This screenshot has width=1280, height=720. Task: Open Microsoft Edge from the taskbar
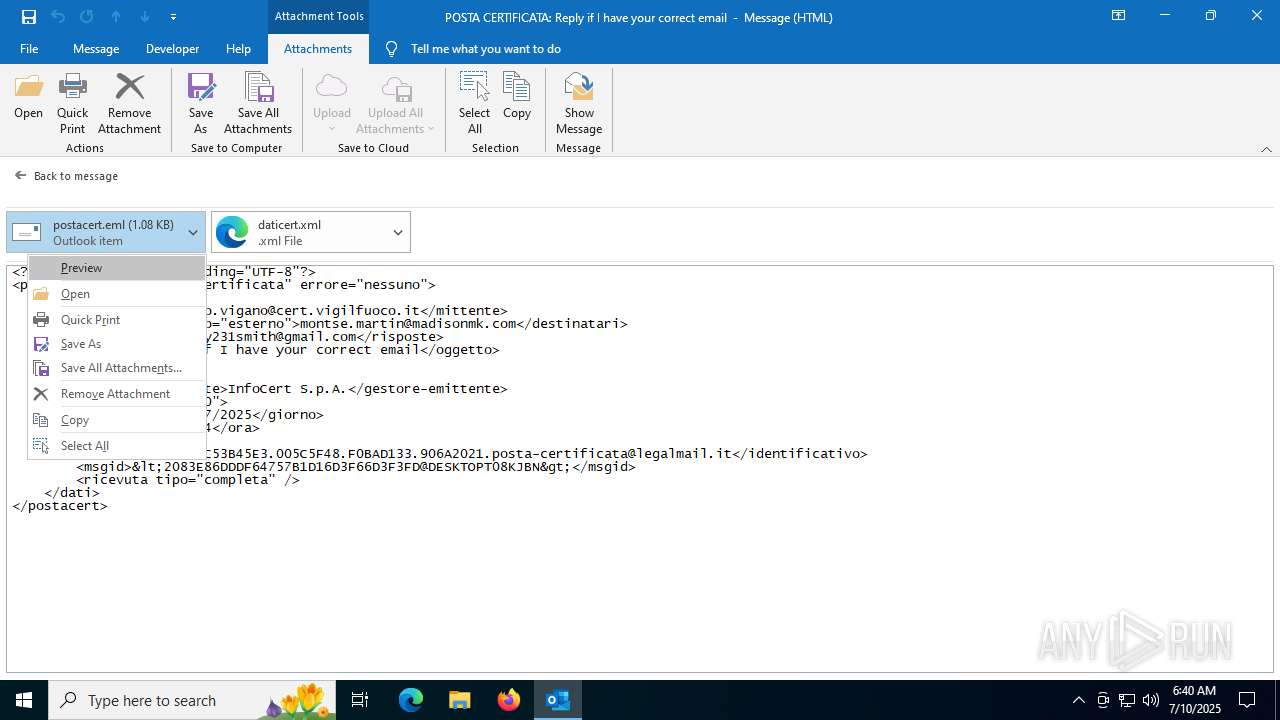point(411,700)
